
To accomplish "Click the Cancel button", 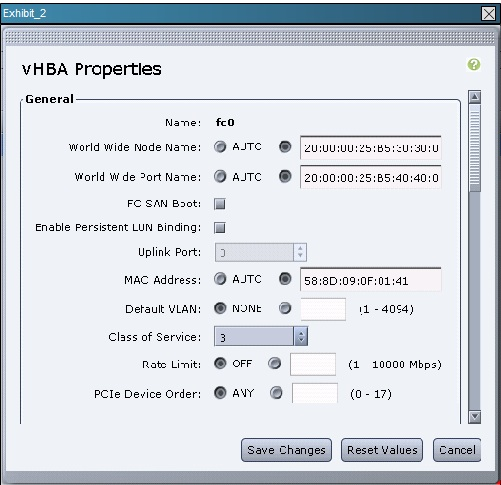I will coord(457,450).
